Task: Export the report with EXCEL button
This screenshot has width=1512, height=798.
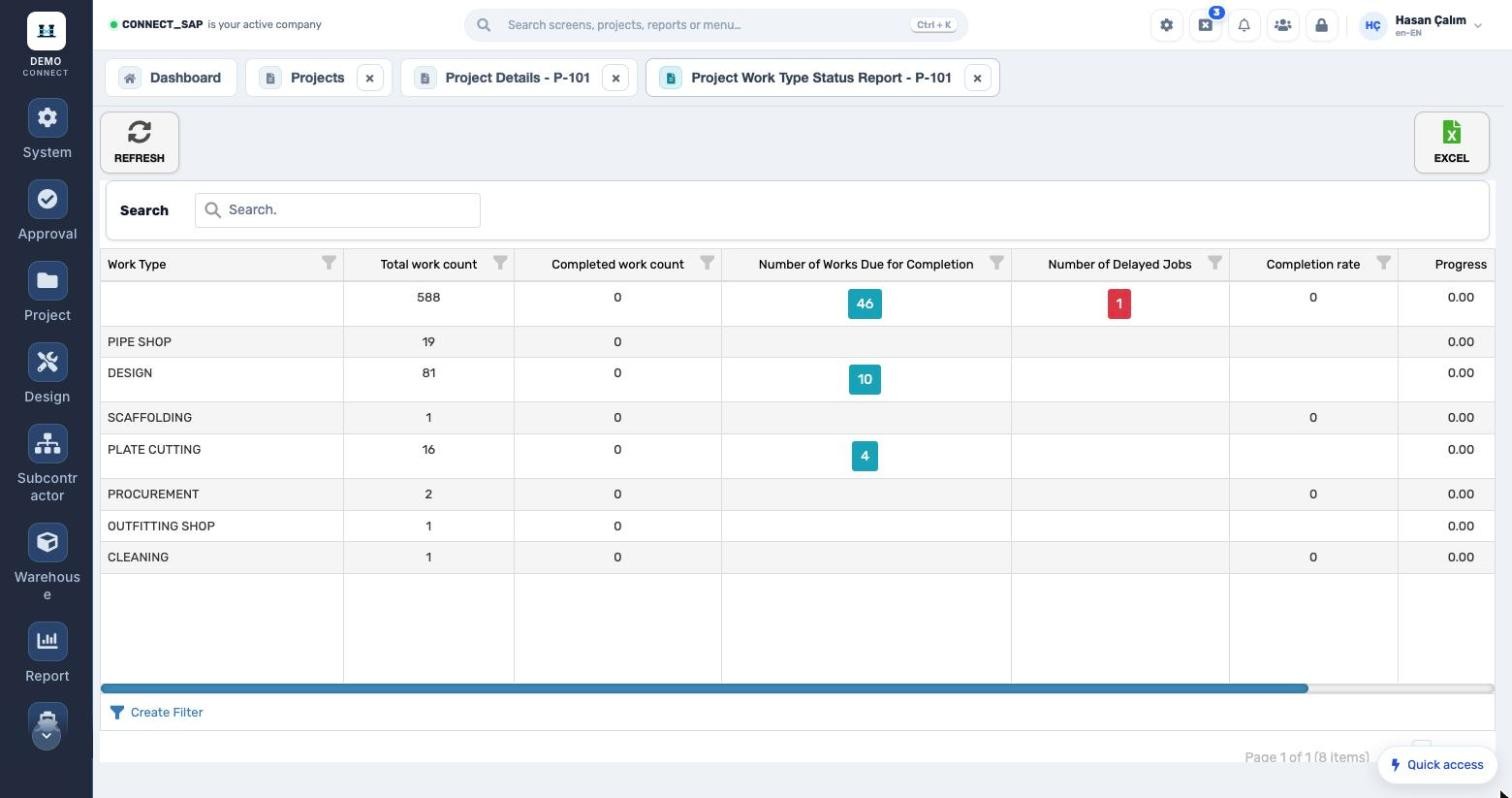Action: click(x=1451, y=142)
